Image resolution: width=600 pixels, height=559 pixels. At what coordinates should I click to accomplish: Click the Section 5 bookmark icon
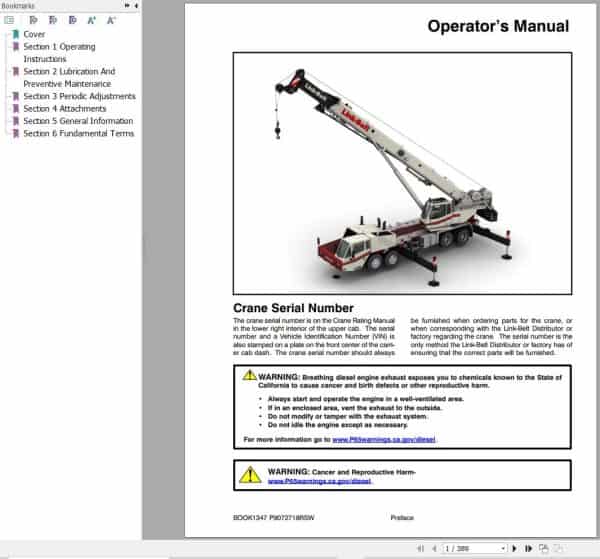point(16,121)
